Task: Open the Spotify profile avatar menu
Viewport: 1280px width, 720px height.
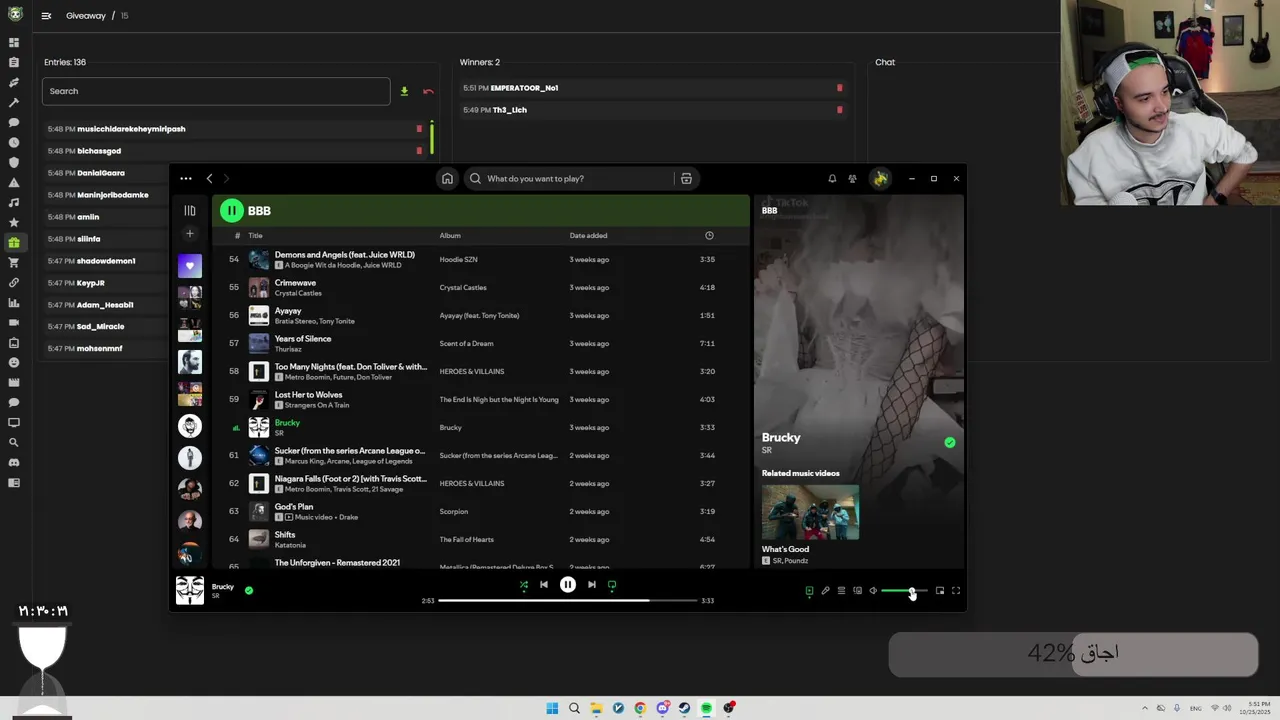Action: 880,179
